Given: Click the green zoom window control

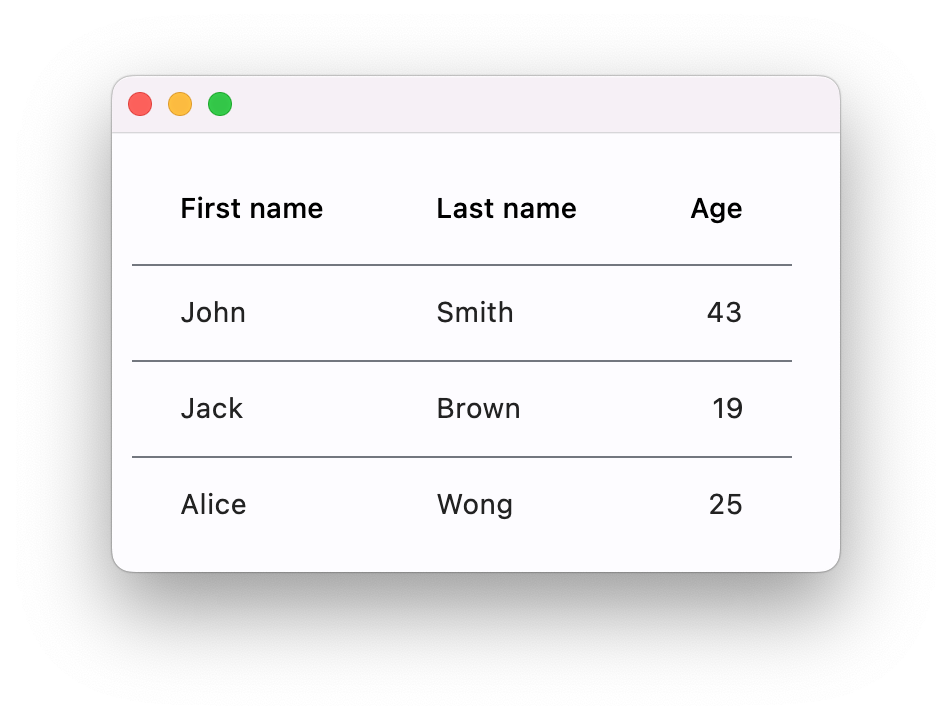Looking at the screenshot, I should 220,104.
